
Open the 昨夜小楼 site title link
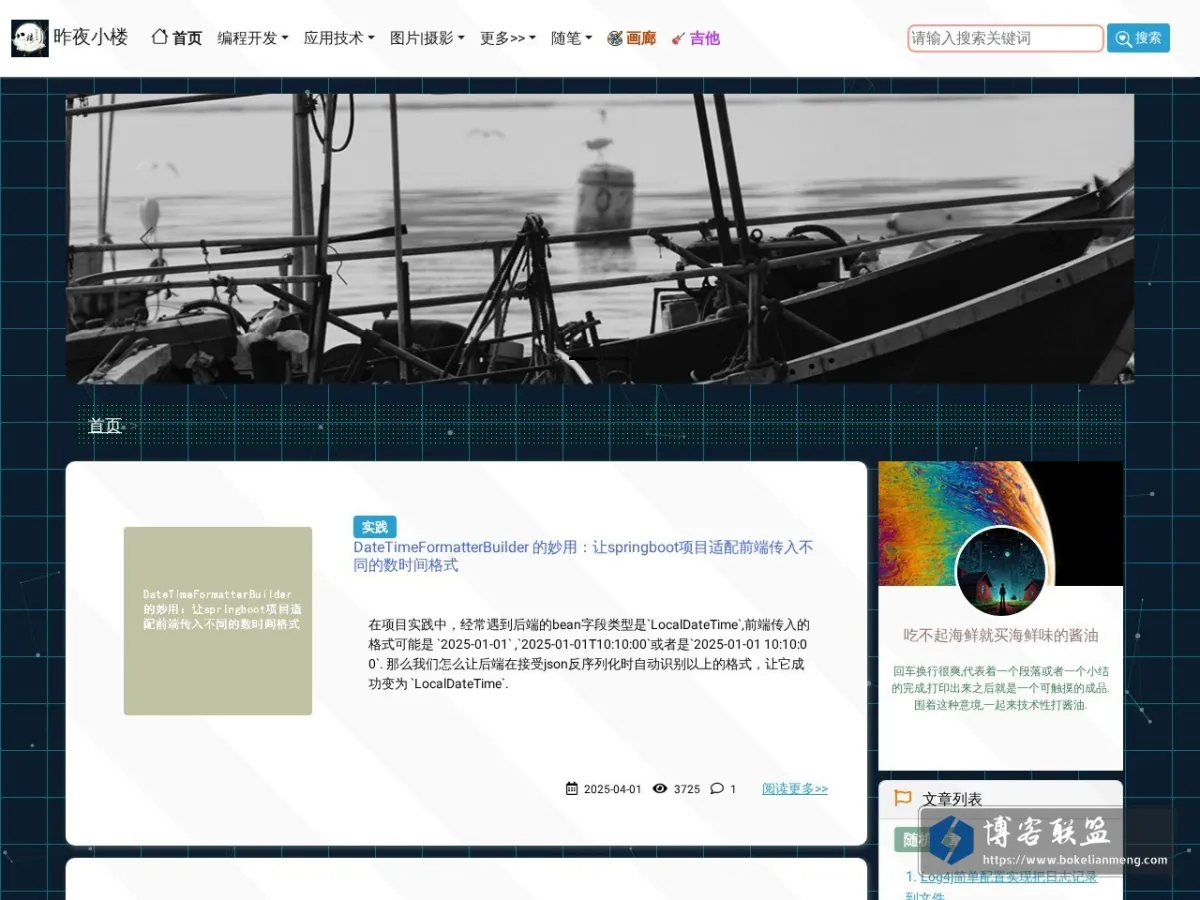(x=91, y=38)
